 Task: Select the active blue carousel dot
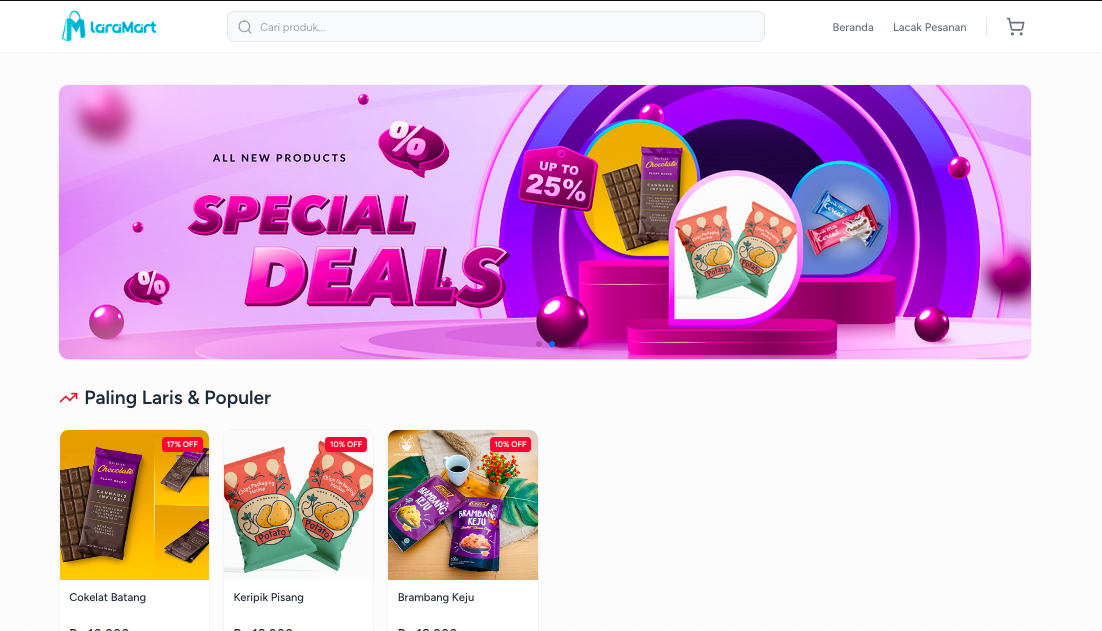pos(552,344)
